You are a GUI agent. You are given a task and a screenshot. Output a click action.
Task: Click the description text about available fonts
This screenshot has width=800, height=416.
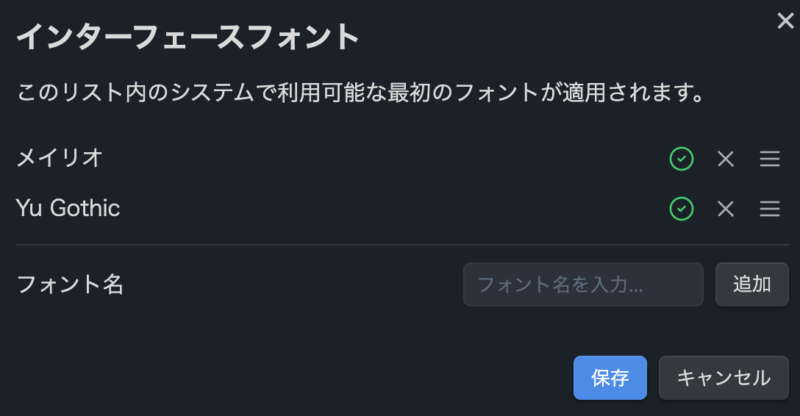[361, 92]
